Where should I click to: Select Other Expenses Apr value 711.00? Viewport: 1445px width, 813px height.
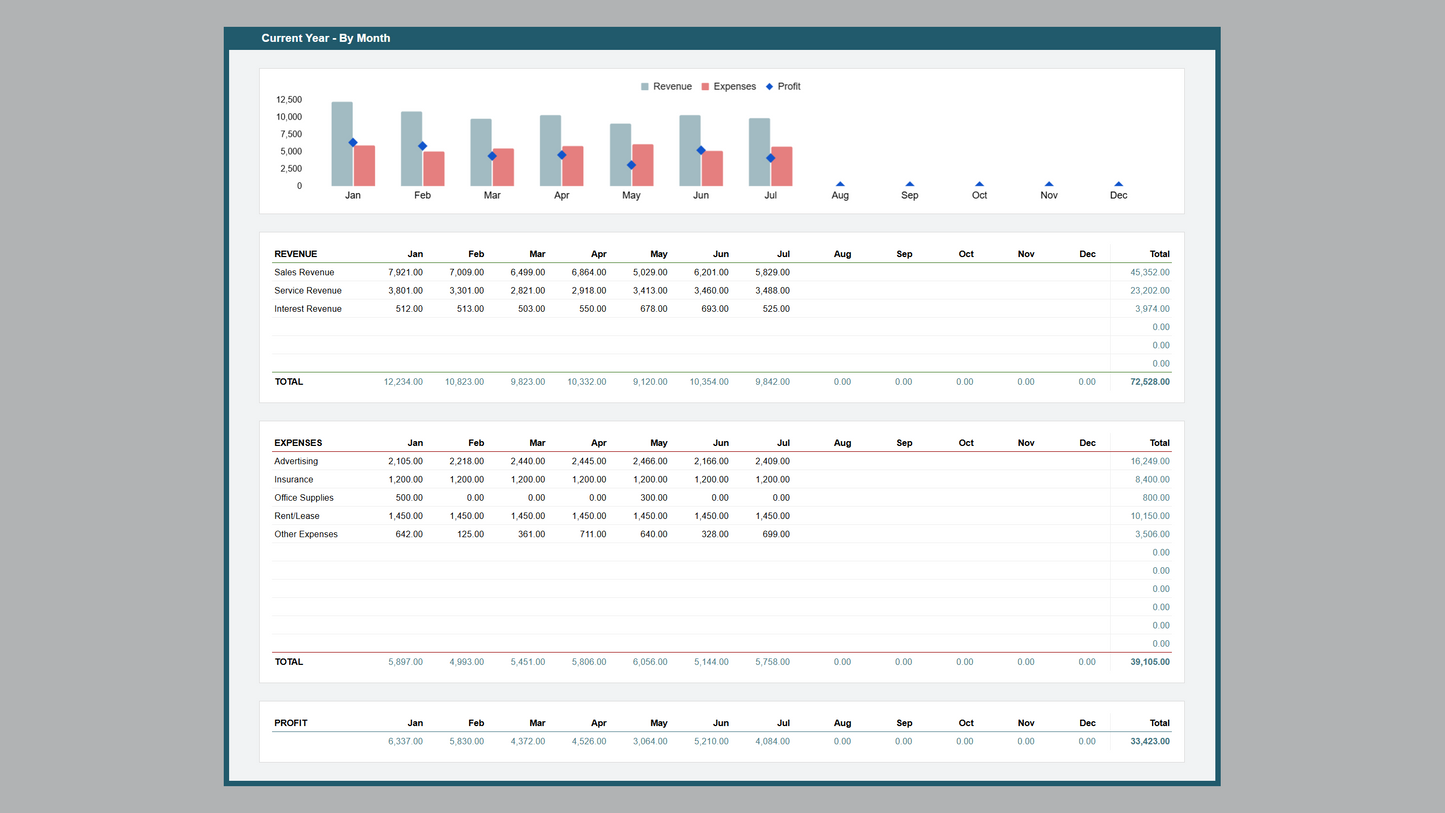[x=593, y=534]
